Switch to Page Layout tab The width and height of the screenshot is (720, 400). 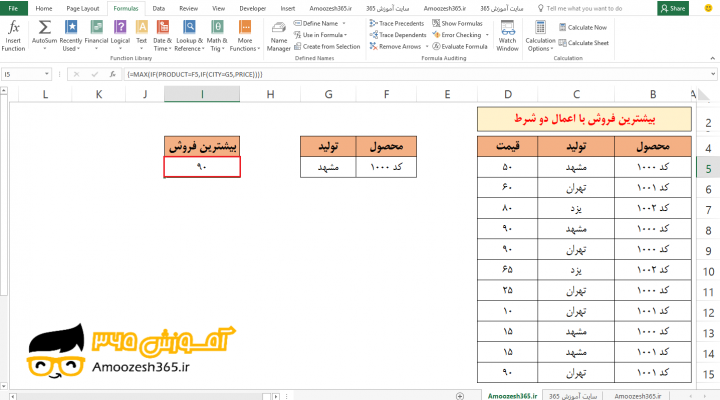pos(83,8)
